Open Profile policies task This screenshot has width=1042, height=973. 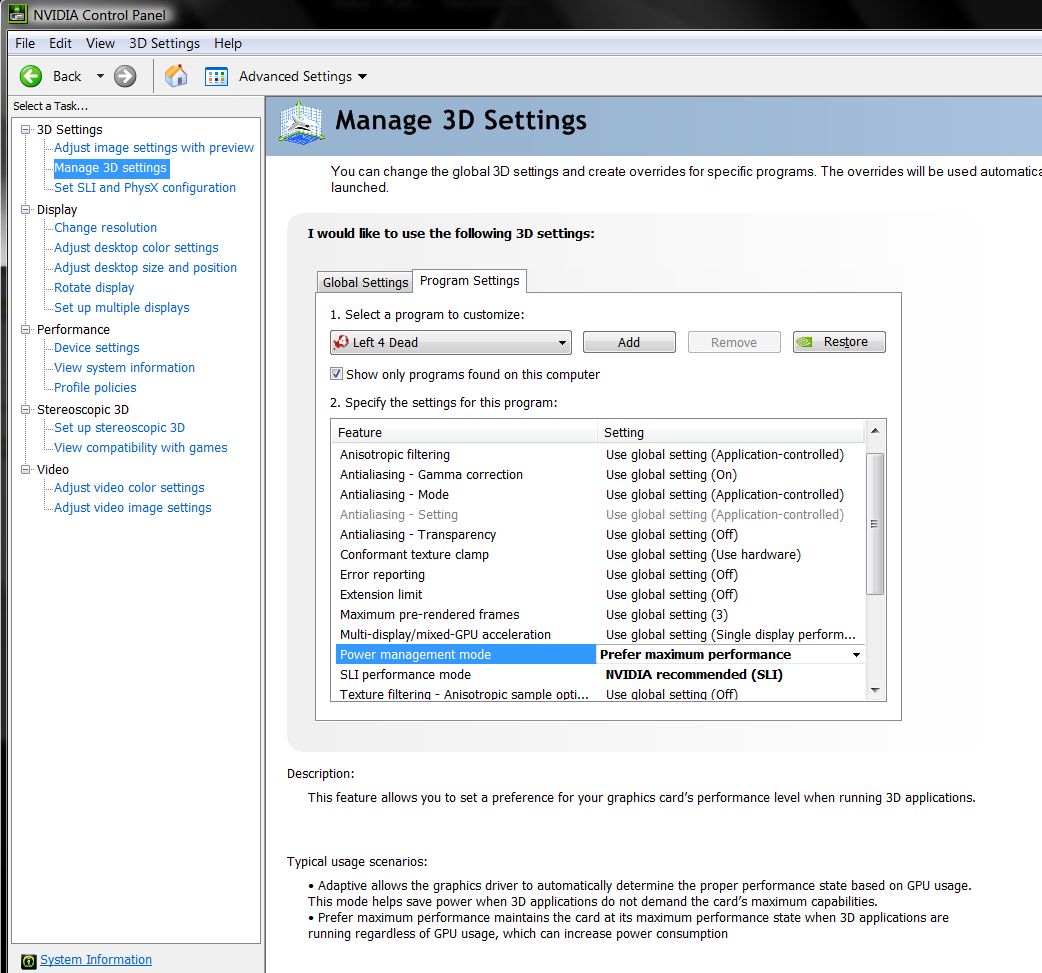click(95, 387)
